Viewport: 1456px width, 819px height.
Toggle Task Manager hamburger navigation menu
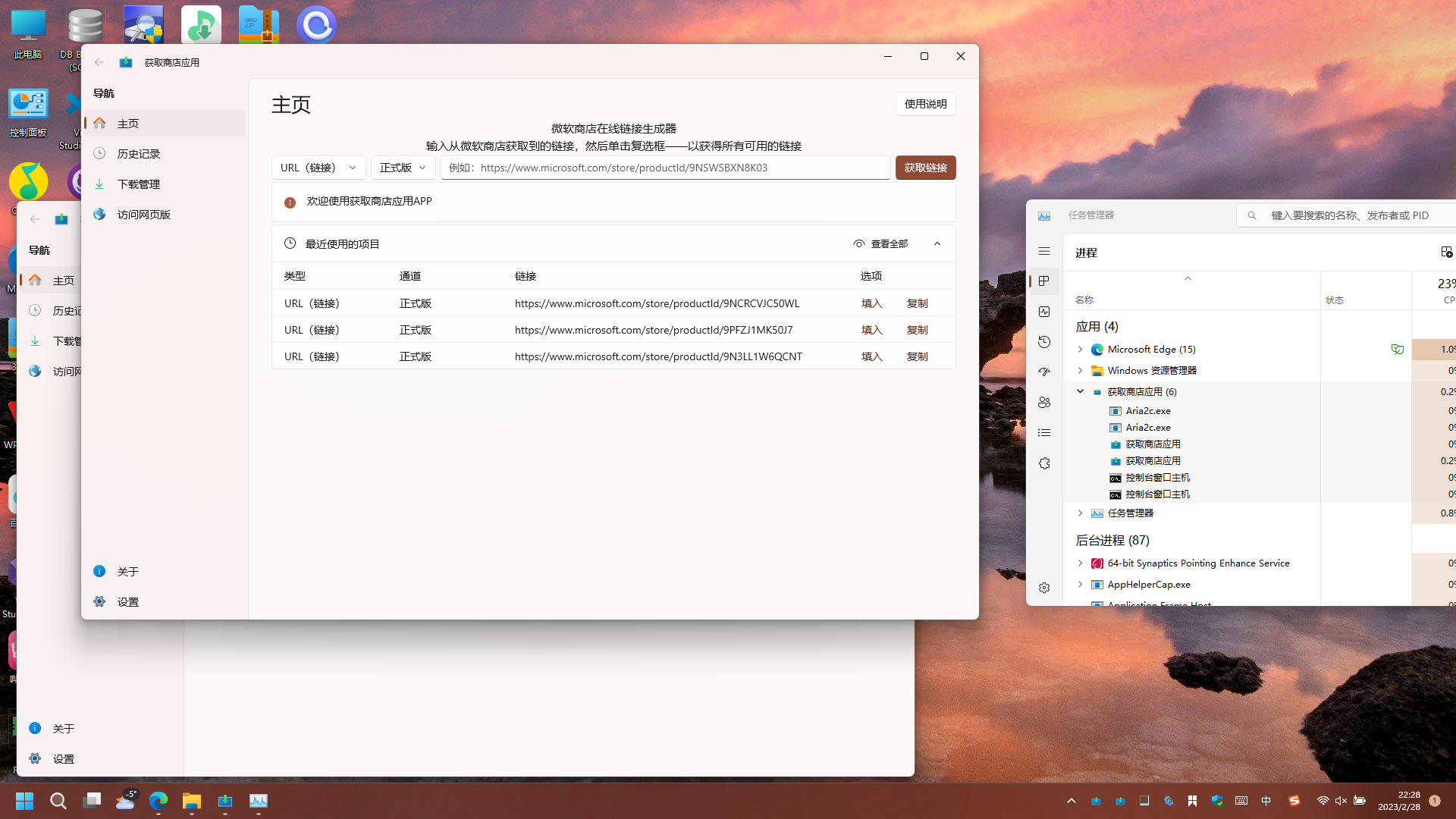(1044, 251)
